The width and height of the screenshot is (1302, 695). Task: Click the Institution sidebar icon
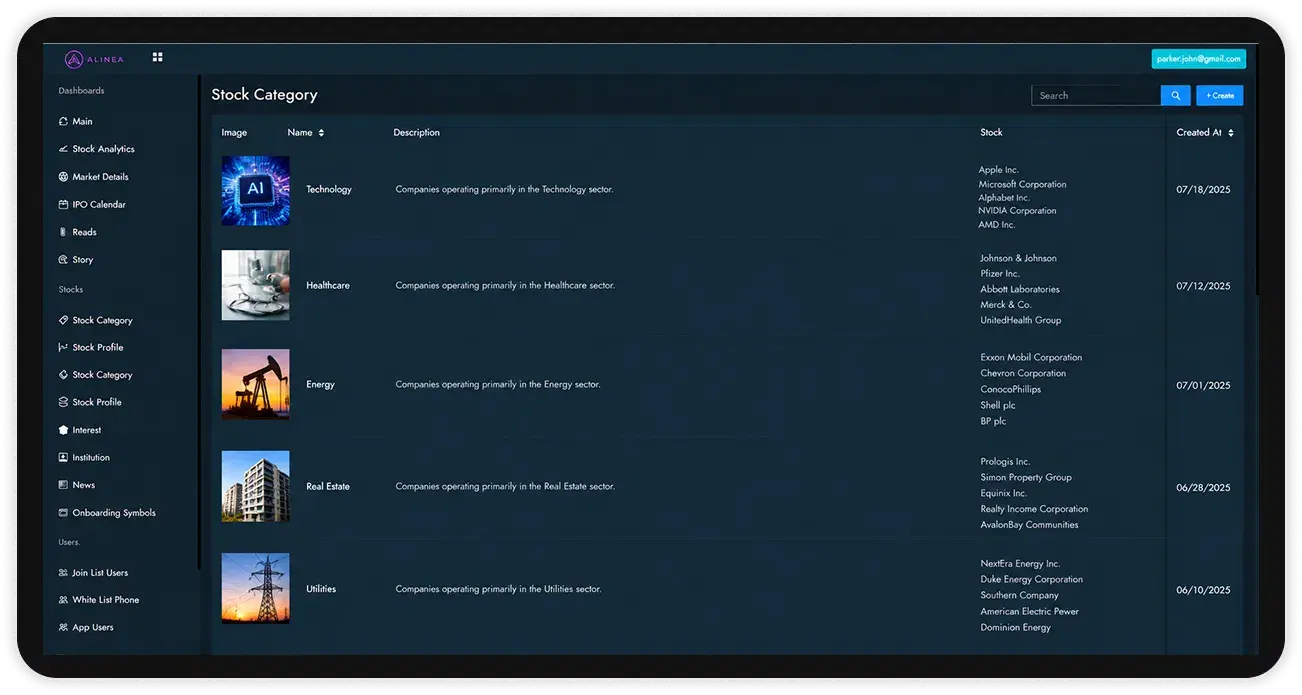tap(64, 457)
